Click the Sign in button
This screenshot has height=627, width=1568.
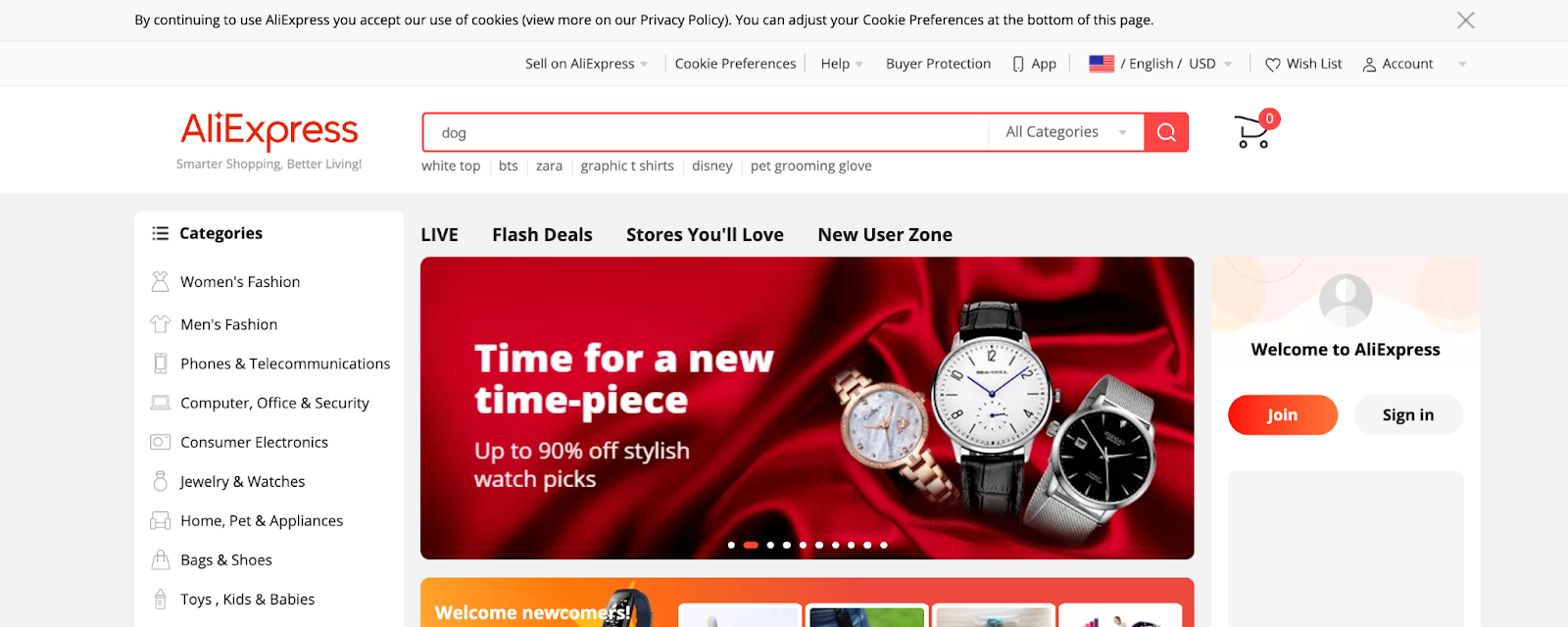(x=1408, y=414)
